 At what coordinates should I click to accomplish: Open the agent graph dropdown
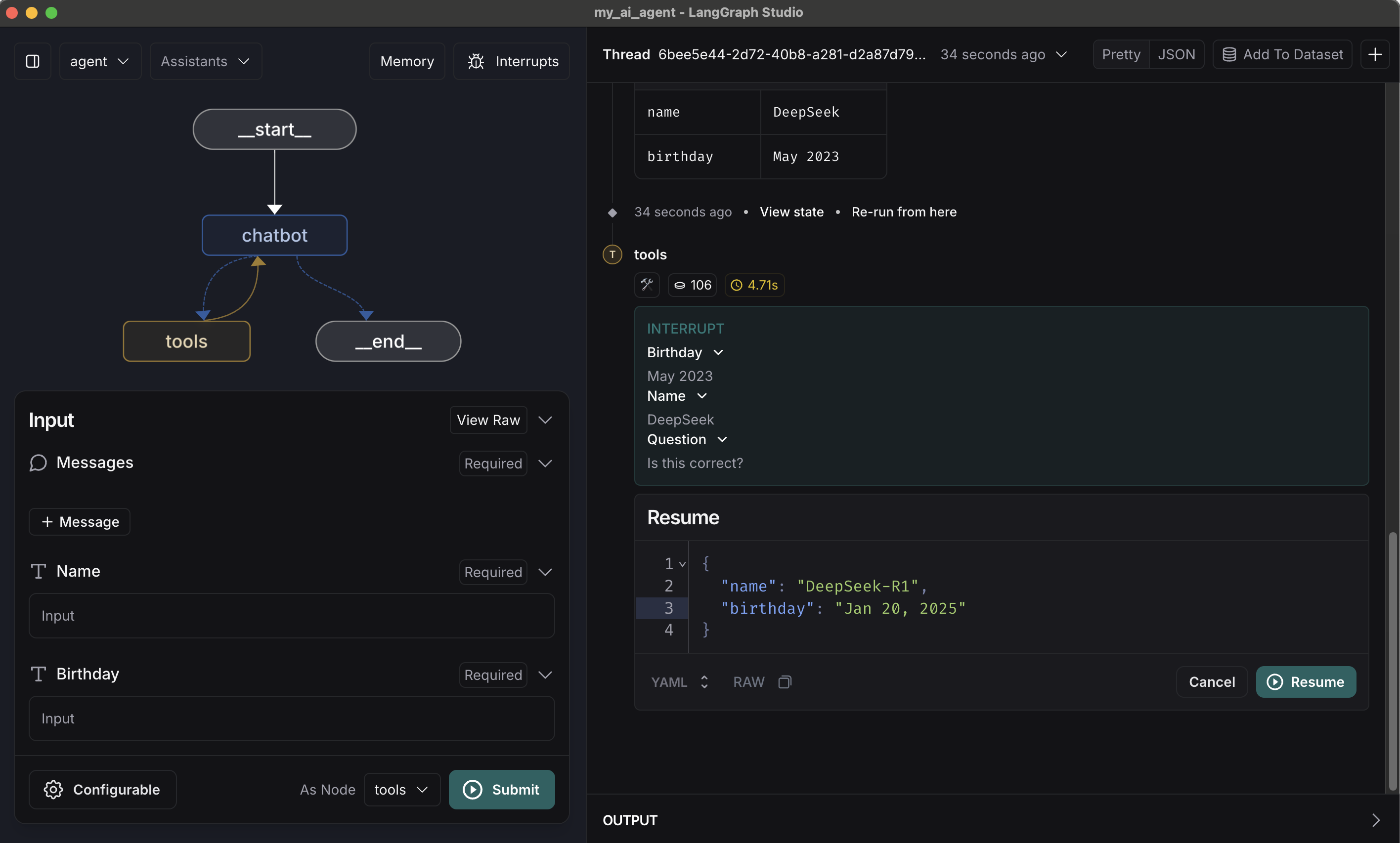[x=99, y=61]
